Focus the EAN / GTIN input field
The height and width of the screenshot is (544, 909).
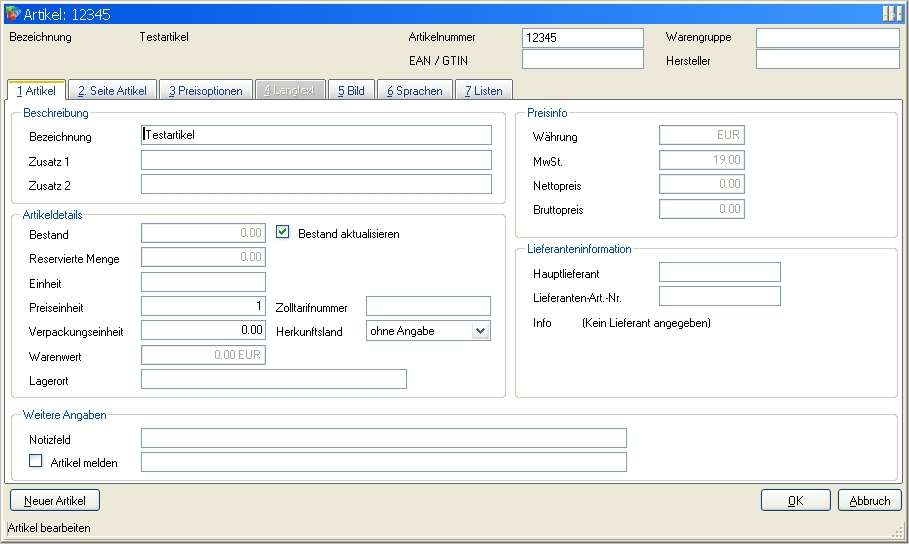click(582, 60)
